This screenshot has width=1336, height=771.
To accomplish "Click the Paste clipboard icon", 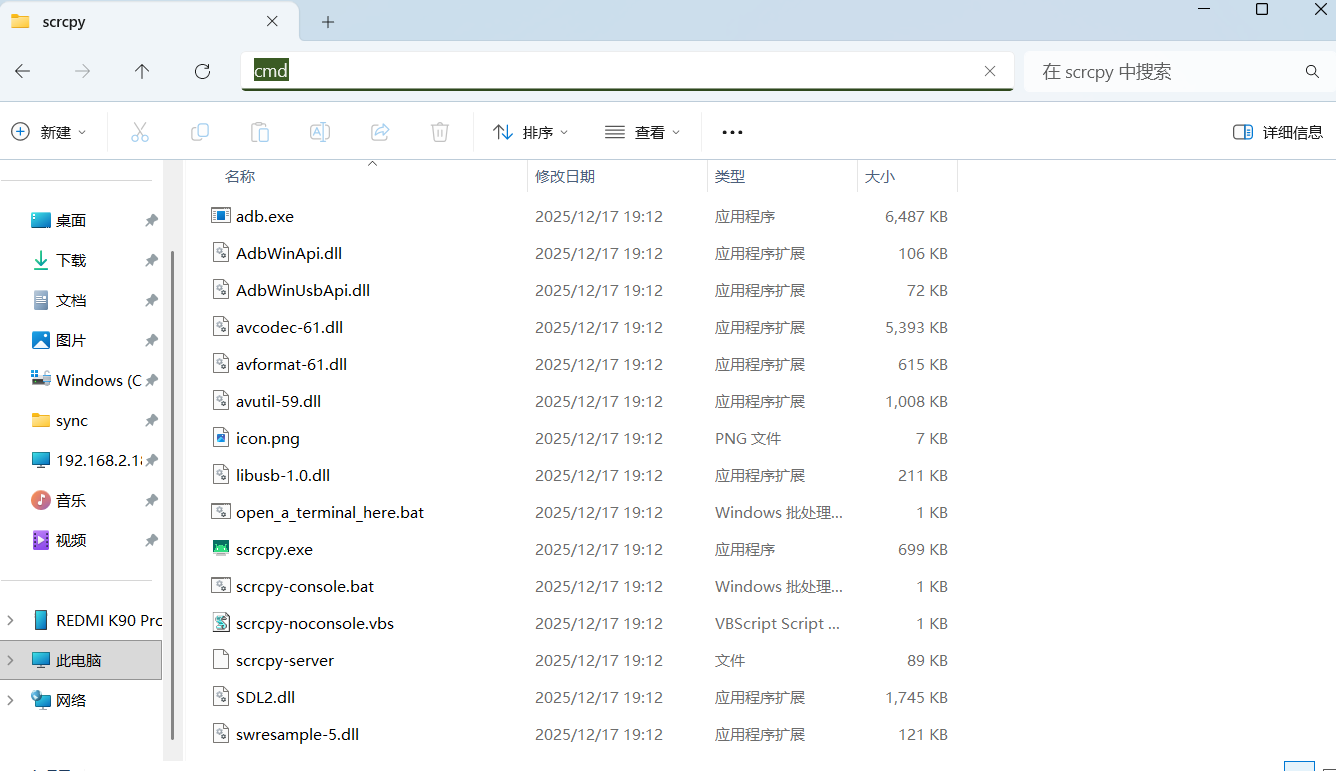I will point(260,132).
